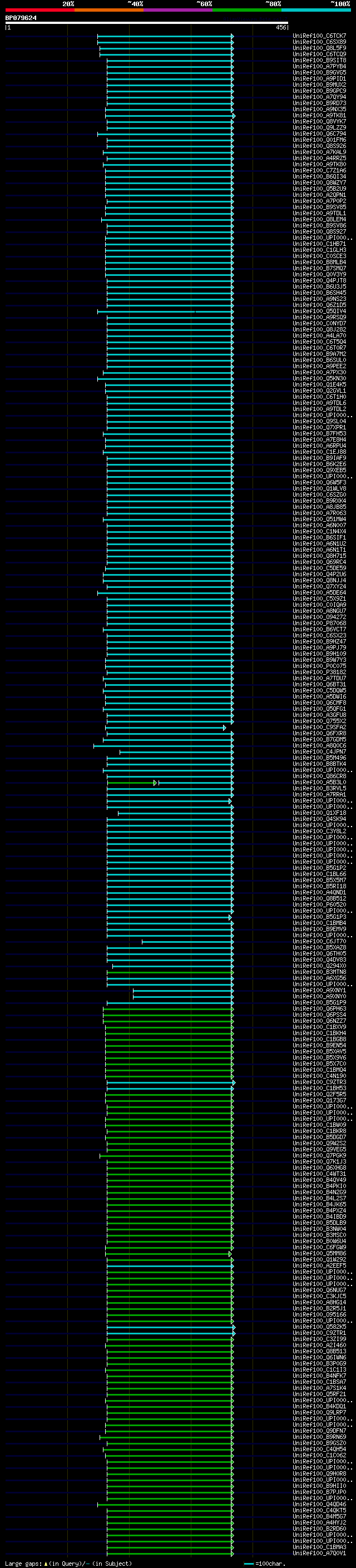Image resolution: width=356 pixels, height=1568 pixels.
Task: Open hit UniRef100_Q8LEM4
Action: (x=319, y=219)
